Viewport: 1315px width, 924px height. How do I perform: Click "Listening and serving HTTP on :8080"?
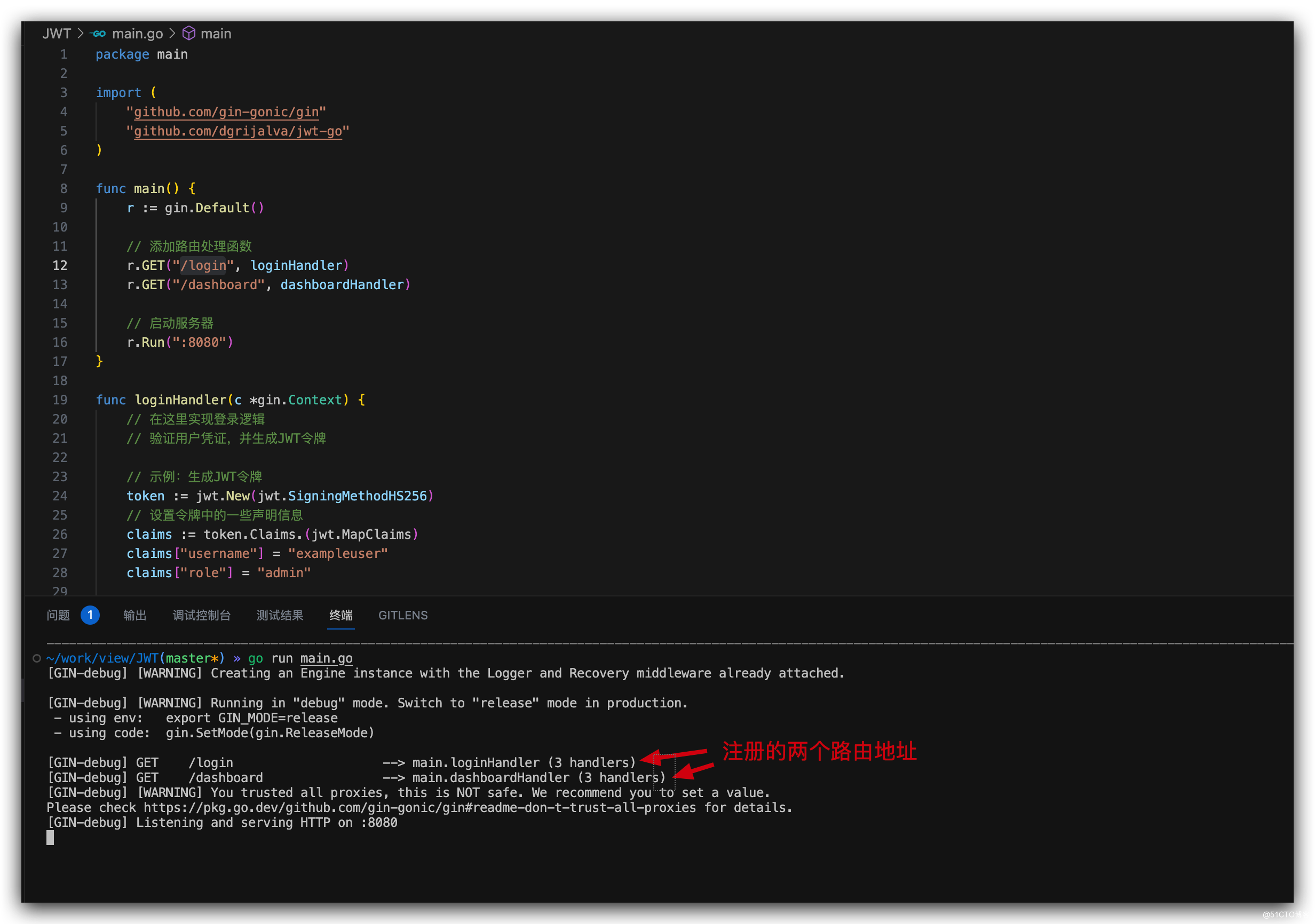266,823
